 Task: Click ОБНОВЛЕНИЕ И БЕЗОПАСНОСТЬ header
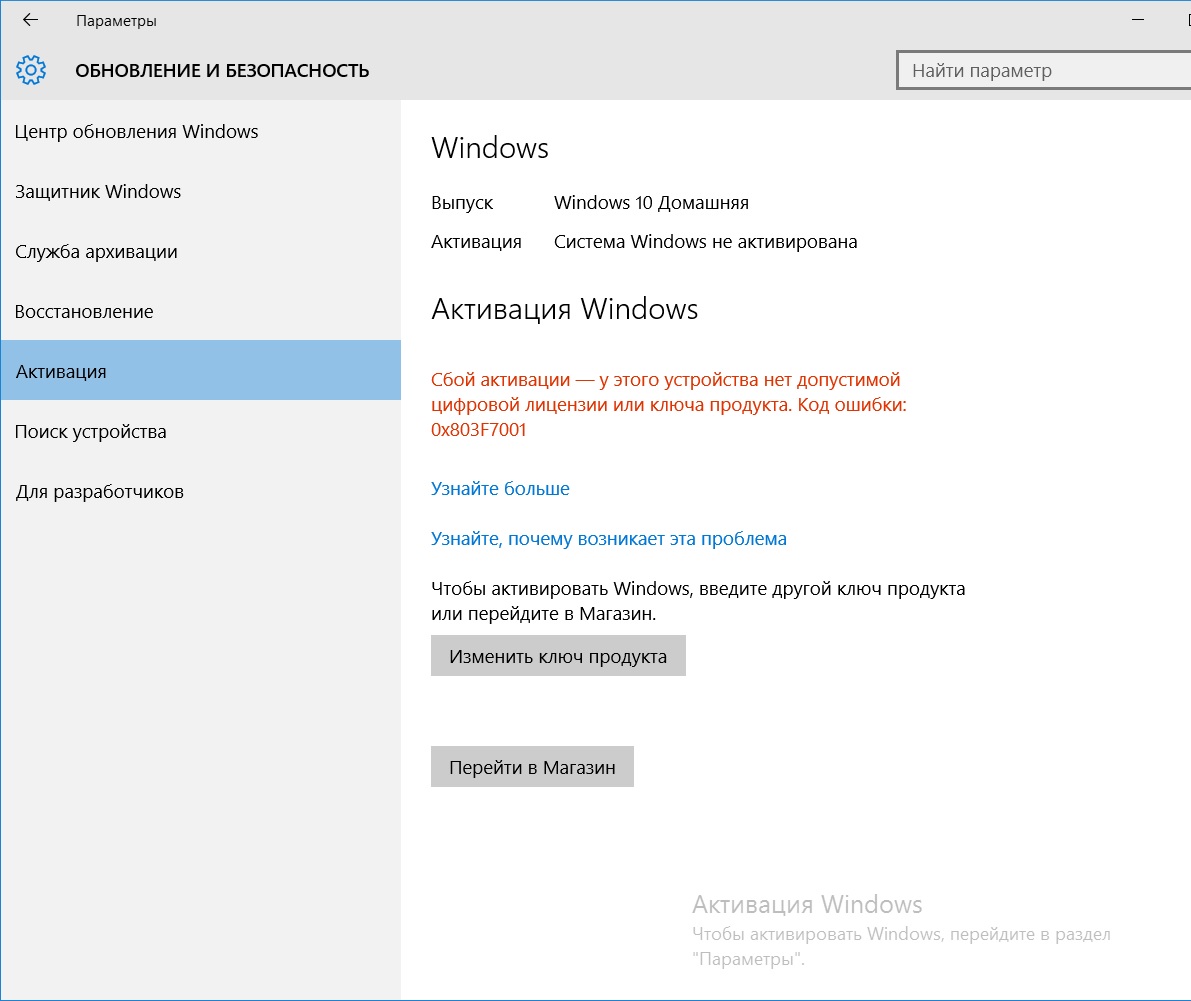point(222,71)
